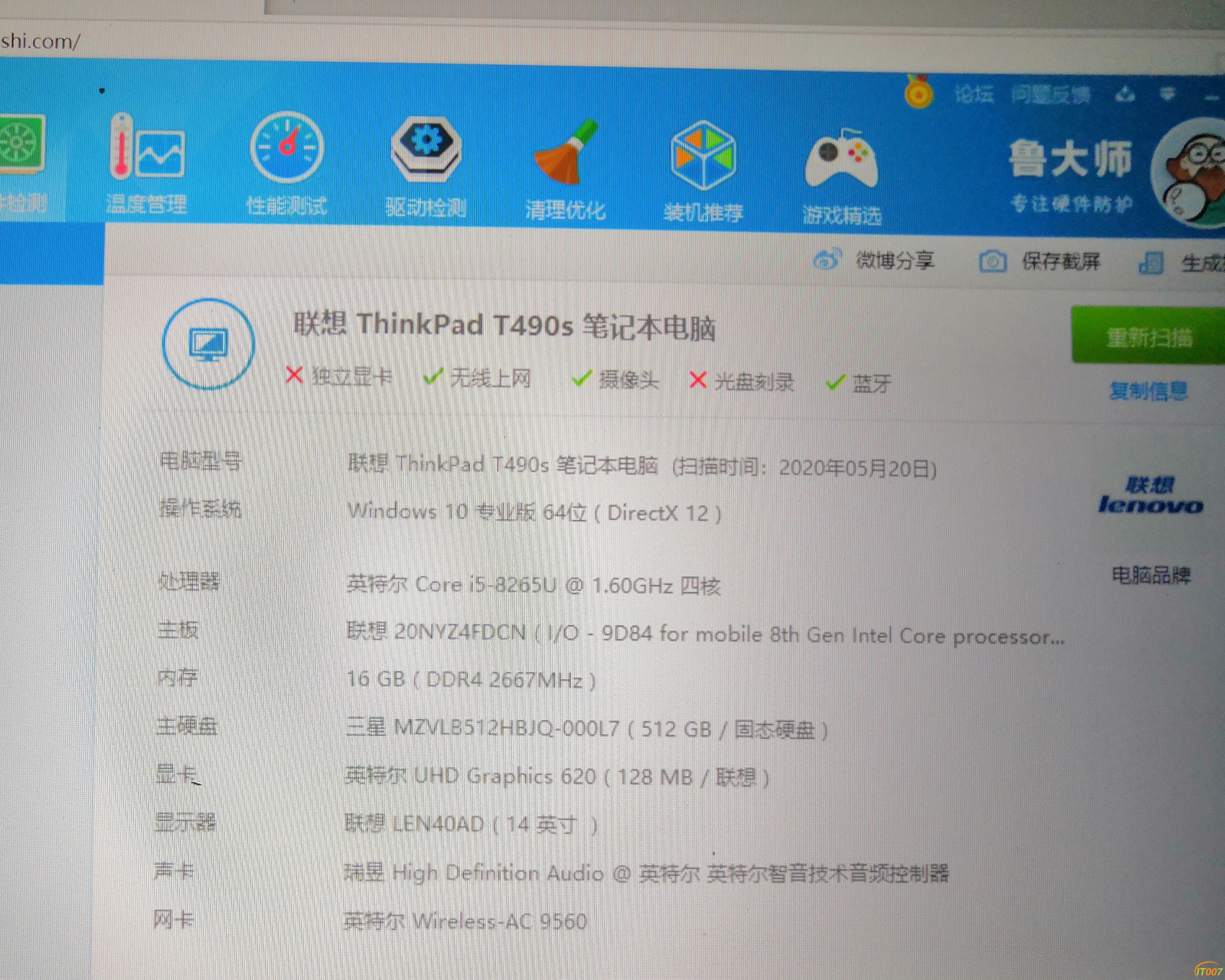Click the 主硬盘 label
Viewport: 1225px width, 980px height.
point(187,725)
